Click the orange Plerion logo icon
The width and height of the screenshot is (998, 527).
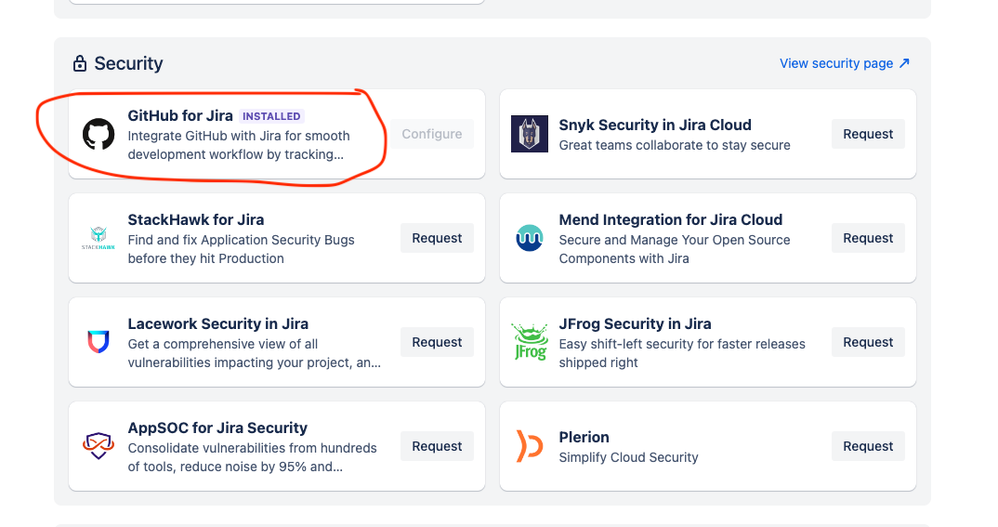pos(530,446)
